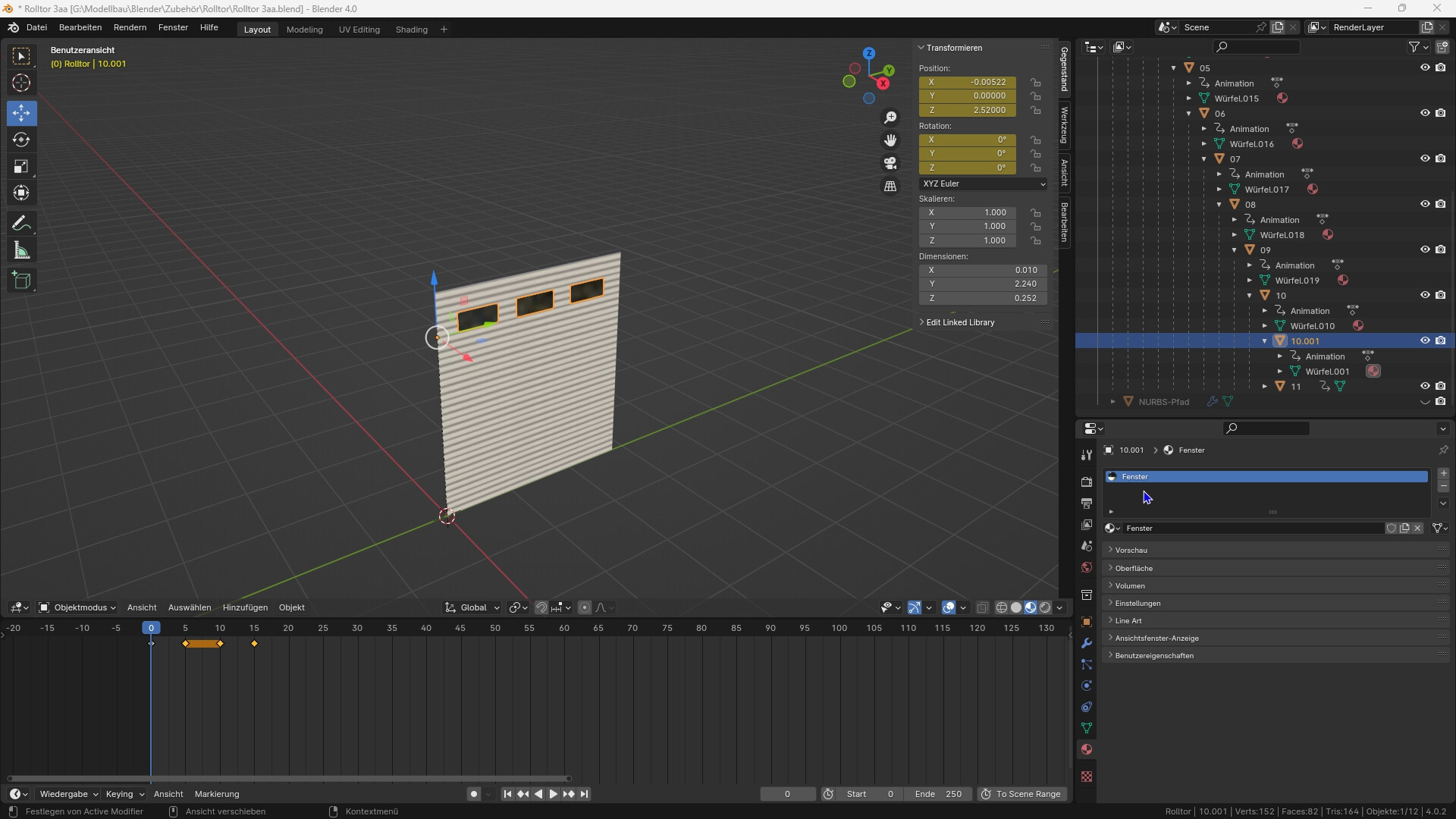The image size is (1456, 819).
Task: Toggle viewport visibility of object 08
Action: 1425,204
